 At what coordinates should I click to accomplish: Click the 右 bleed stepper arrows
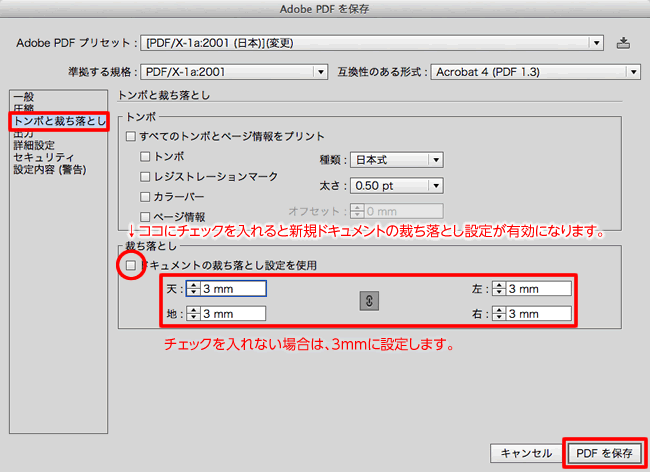coord(499,314)
